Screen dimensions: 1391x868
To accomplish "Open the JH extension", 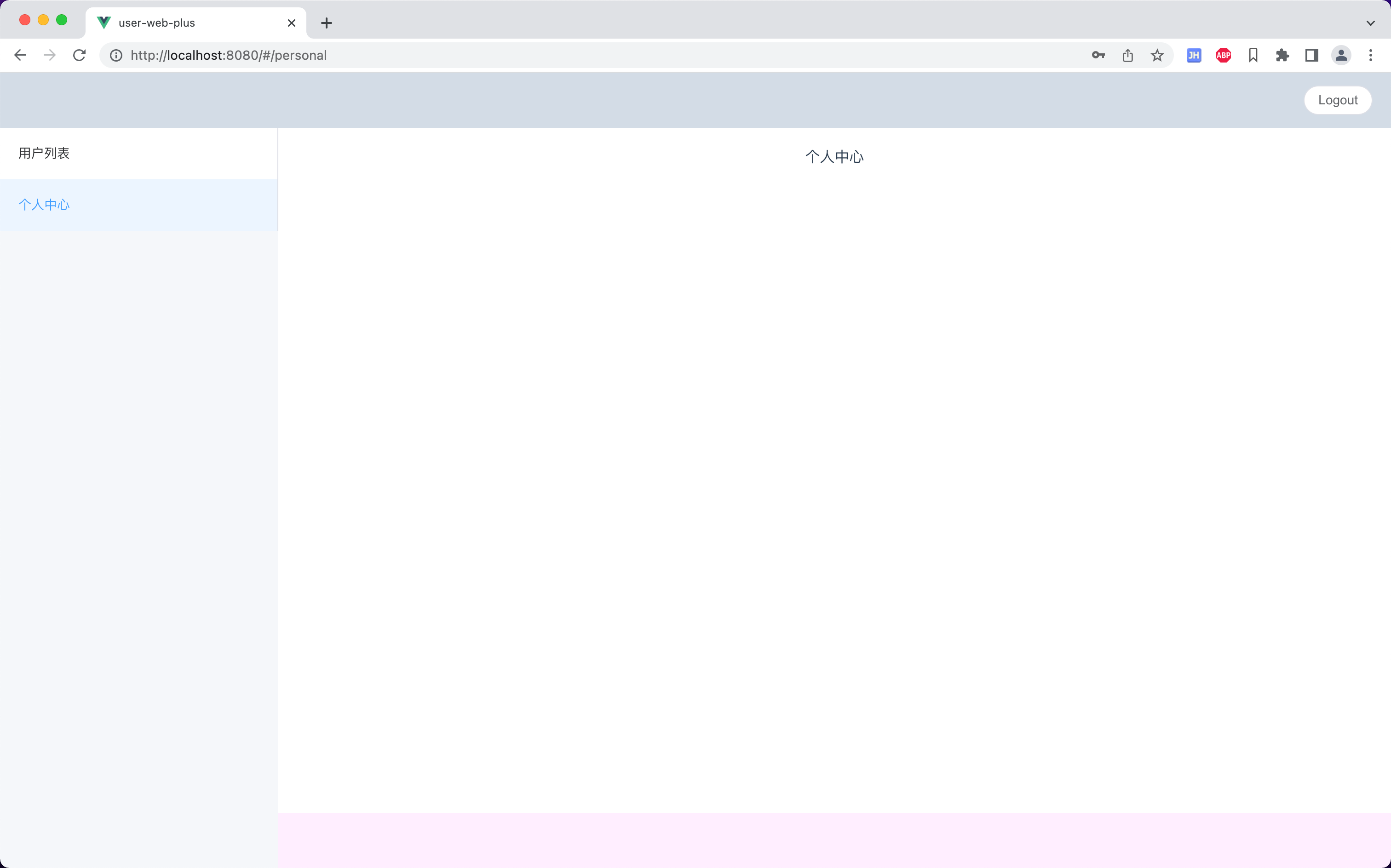I will coord(1194,55).
